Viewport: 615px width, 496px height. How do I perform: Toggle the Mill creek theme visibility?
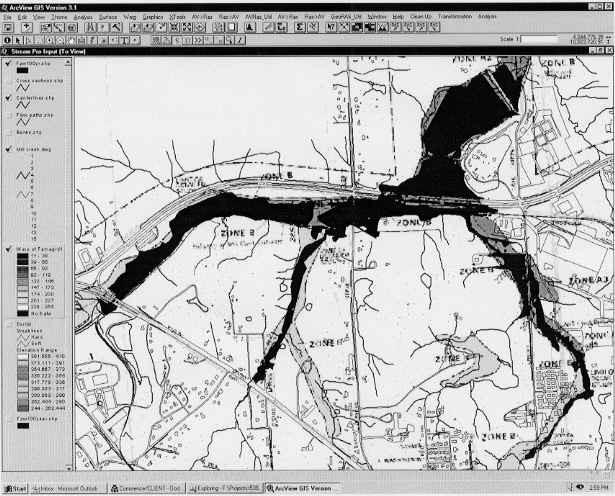click(x=8, y=146)
